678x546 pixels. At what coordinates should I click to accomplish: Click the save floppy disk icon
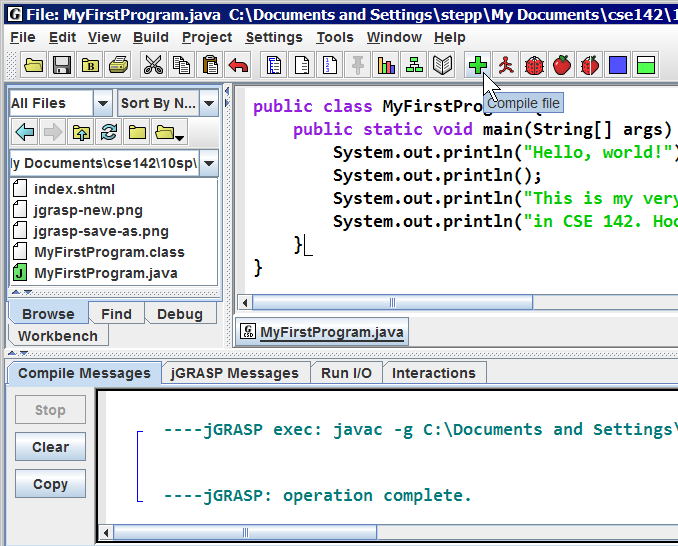point(62,66)
